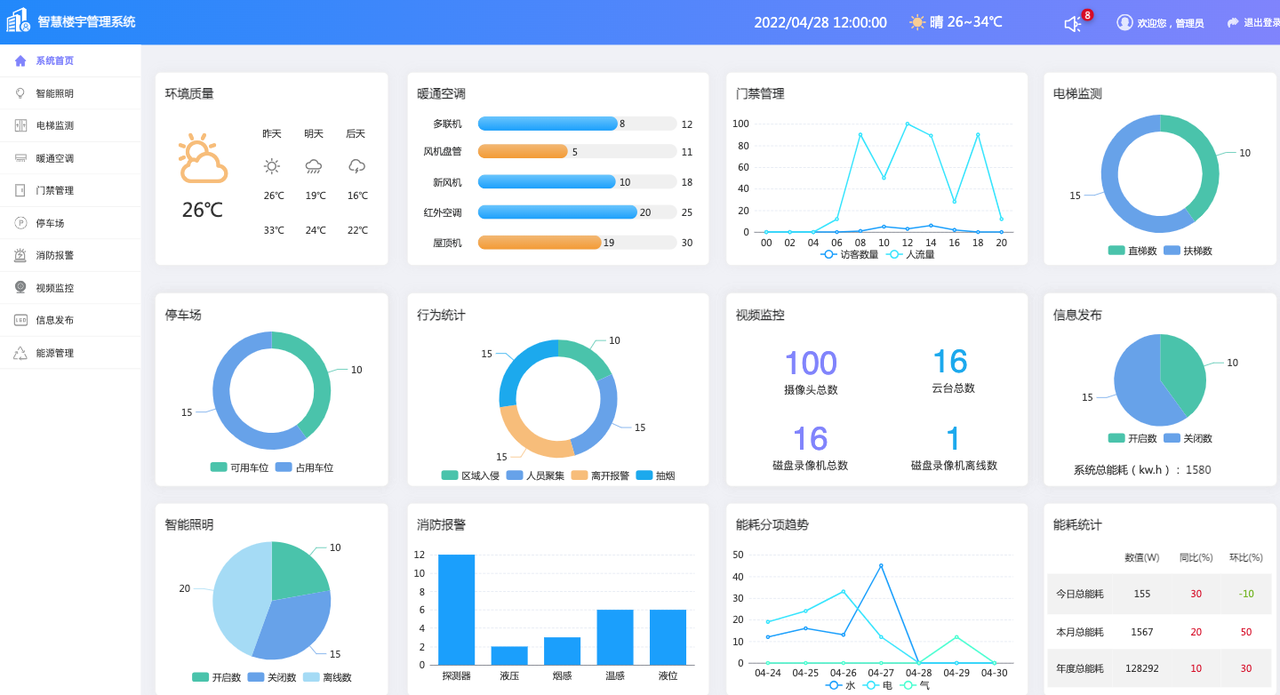The height and width of the screenshot is (695, 1280).
Task: Click the 退出登录 link
Action: [x=1261, y=22]
